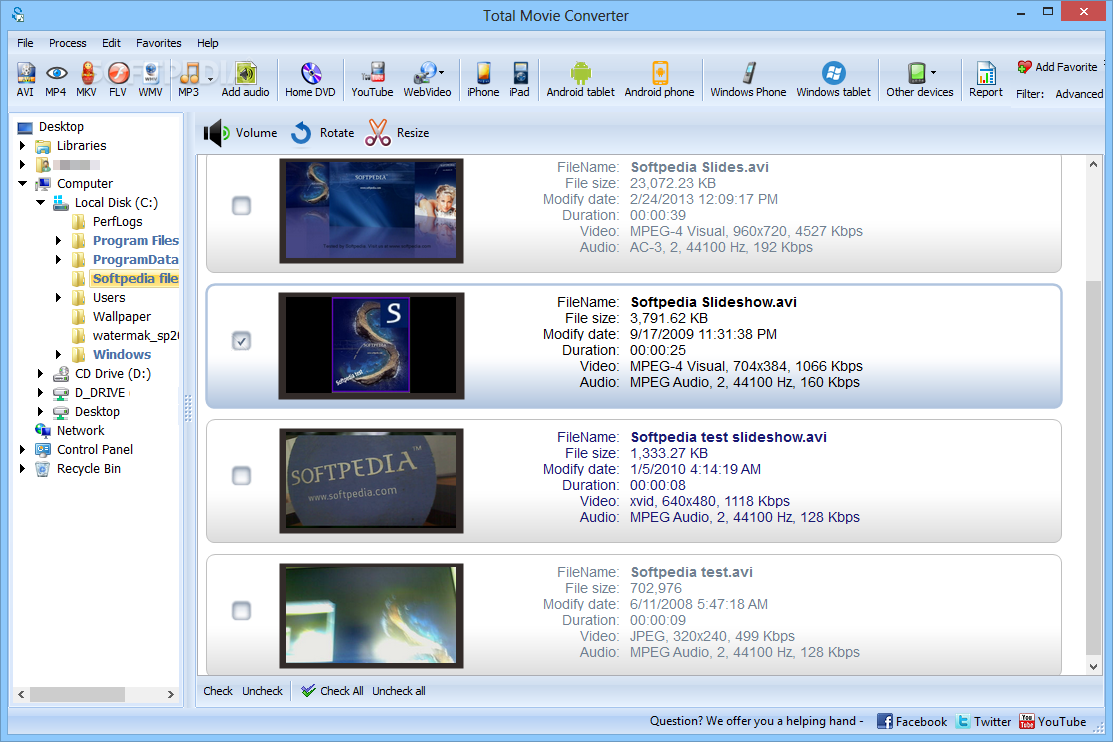Choose iPhone device preset
Viewport: 1113px width, 742px height.
(x=483, y=80)
